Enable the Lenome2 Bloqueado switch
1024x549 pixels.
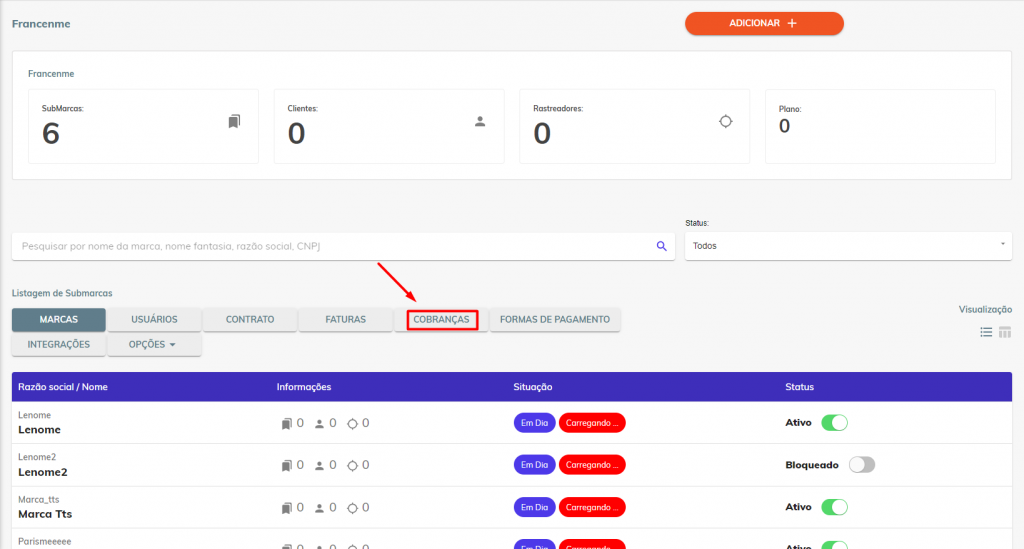[862, 465]
